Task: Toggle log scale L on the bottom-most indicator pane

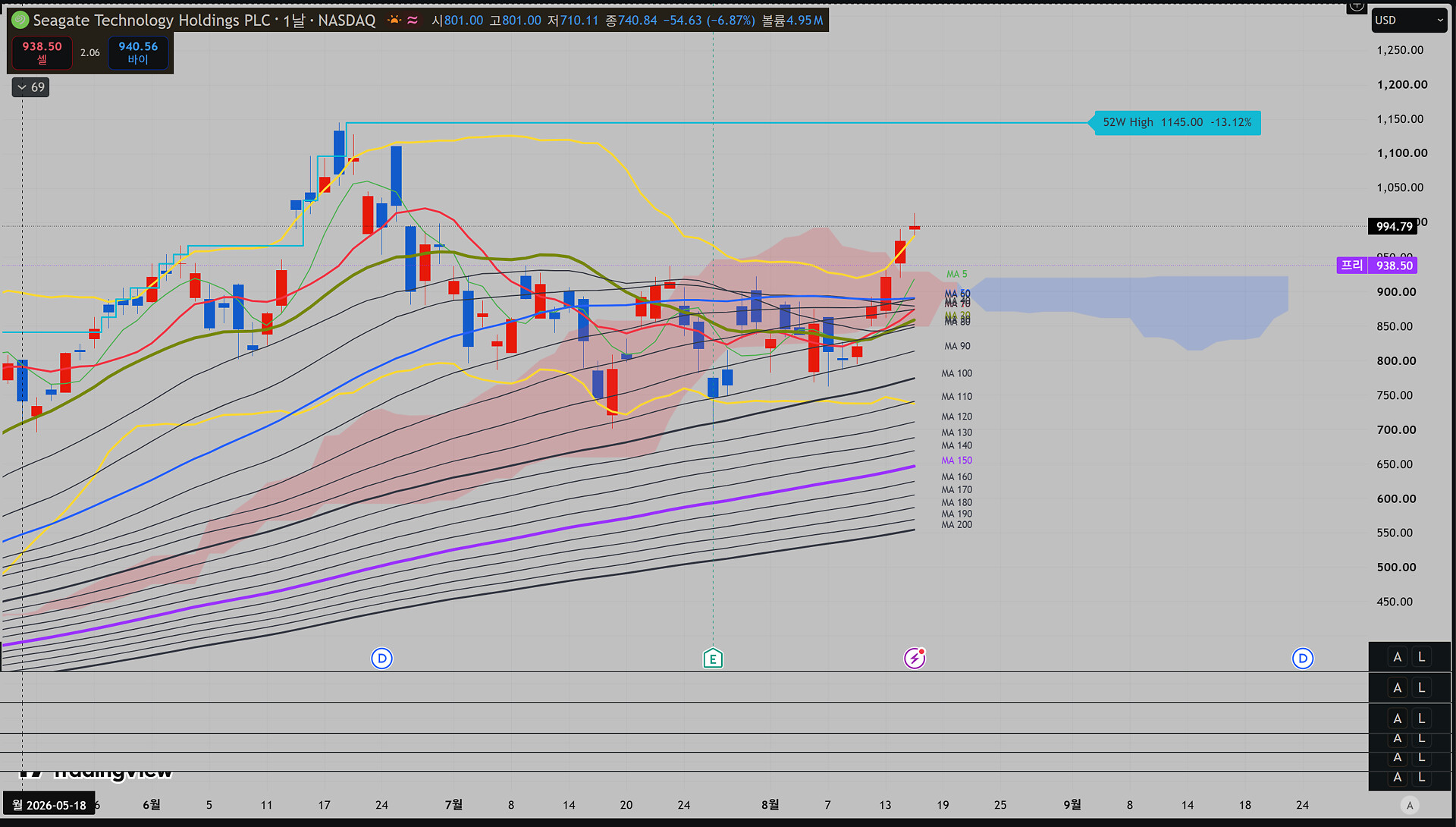Action: [x=1422, y=777]
